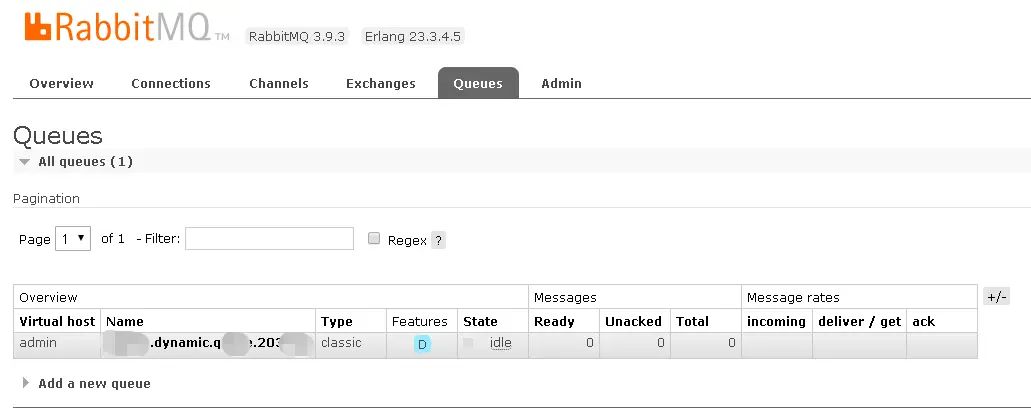Enable the Regex filter checkbox
1031x408 pixels.
374,238
